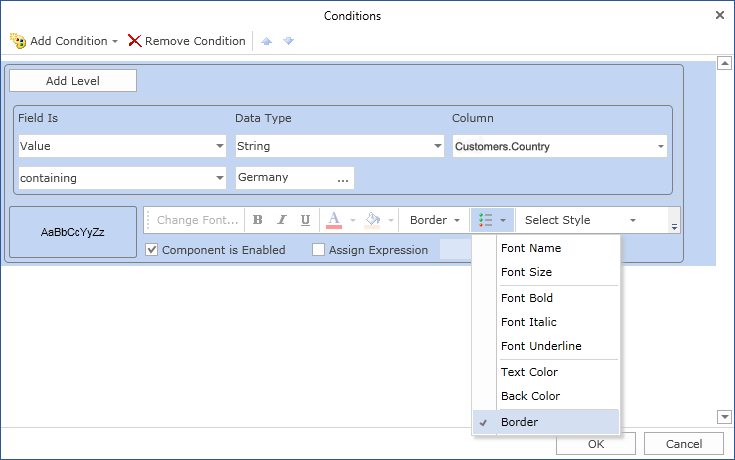Check the Assign Expression checkbox
Screen dimensions: 735x460
click(x=319, y=250)
